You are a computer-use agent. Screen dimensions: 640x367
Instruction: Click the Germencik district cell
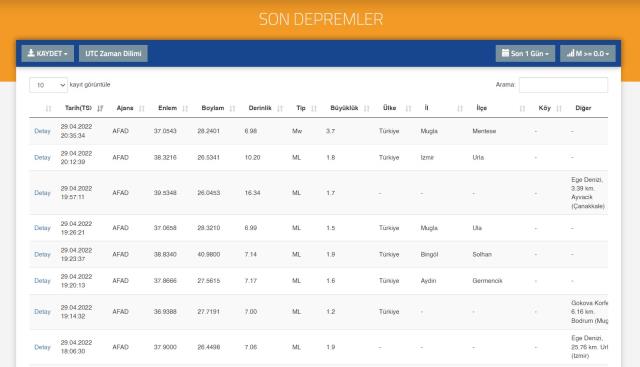click(487, 281)
